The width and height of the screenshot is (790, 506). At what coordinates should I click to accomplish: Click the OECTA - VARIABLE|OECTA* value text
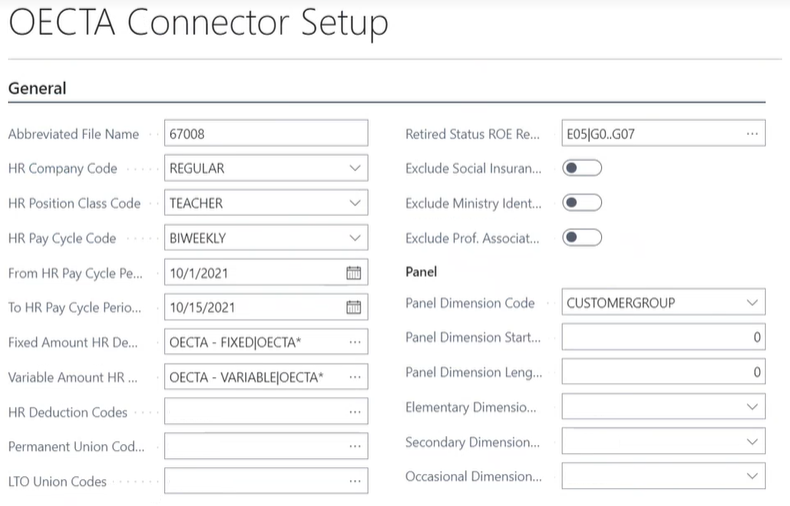click(246, 377)
